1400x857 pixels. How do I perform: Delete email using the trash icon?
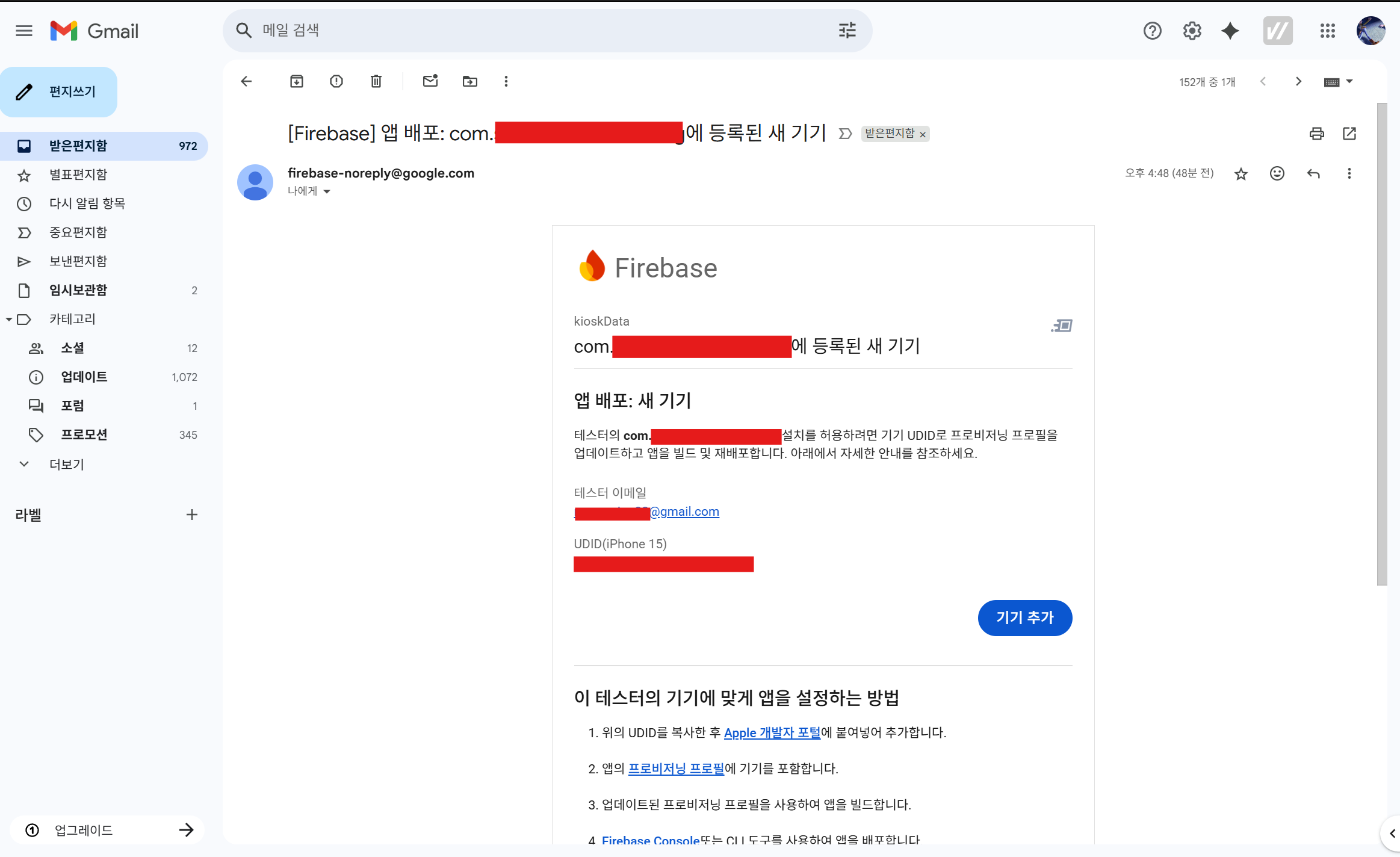tap(376, 81)
